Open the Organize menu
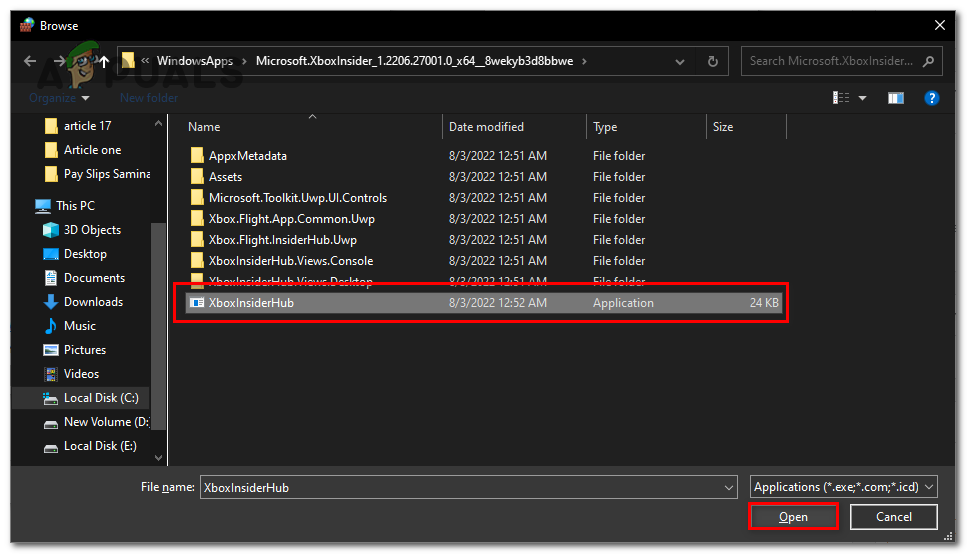Screen dimensions: 967x554 click(x=59, y=98)
